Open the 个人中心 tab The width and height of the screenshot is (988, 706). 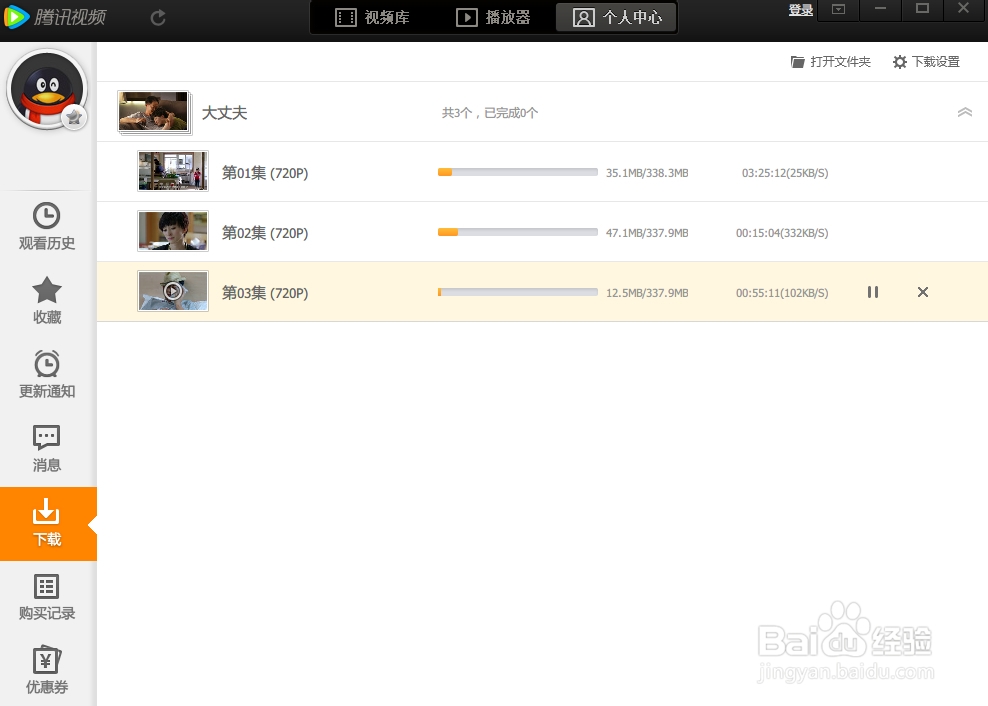coord(616,17)
